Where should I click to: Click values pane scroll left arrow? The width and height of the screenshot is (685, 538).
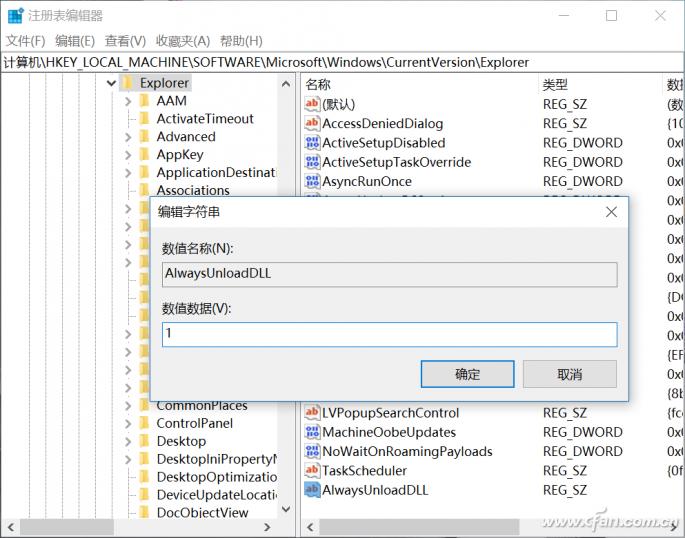(310, 528)
